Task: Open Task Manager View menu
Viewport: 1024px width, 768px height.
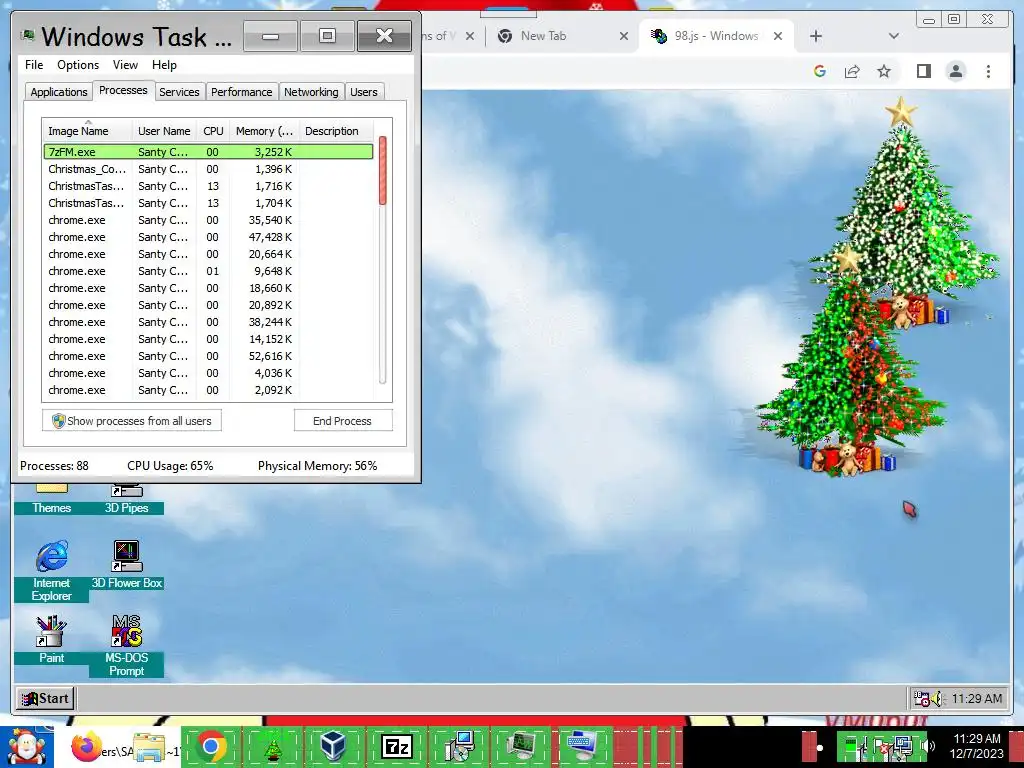Action: click(x=125, y=65)
